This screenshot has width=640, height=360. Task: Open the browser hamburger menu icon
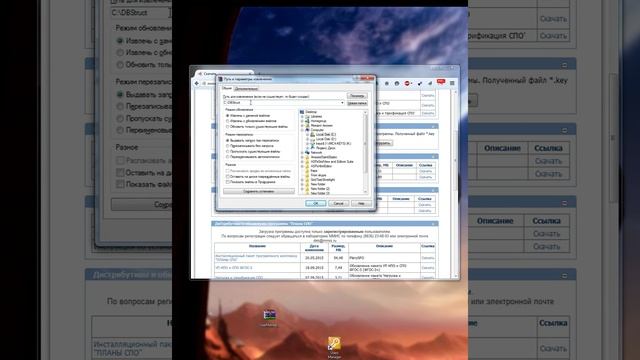452,83
